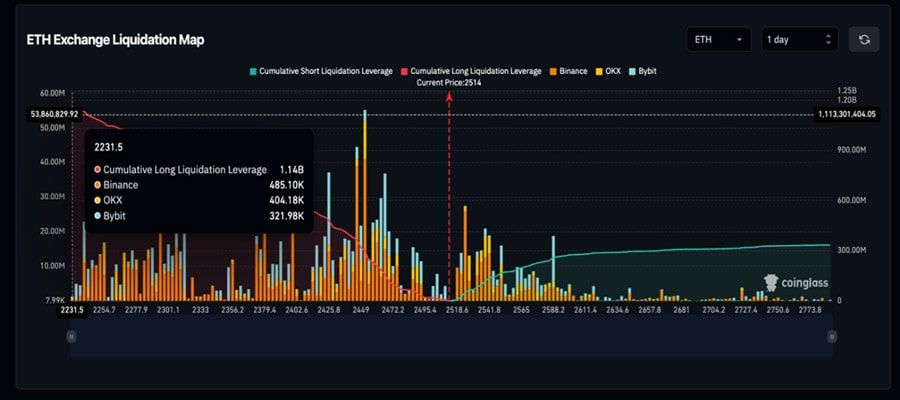Click the Bybit 321.98K tooltip row
This screenshot has height=400, width=900.
coord(199,216)
